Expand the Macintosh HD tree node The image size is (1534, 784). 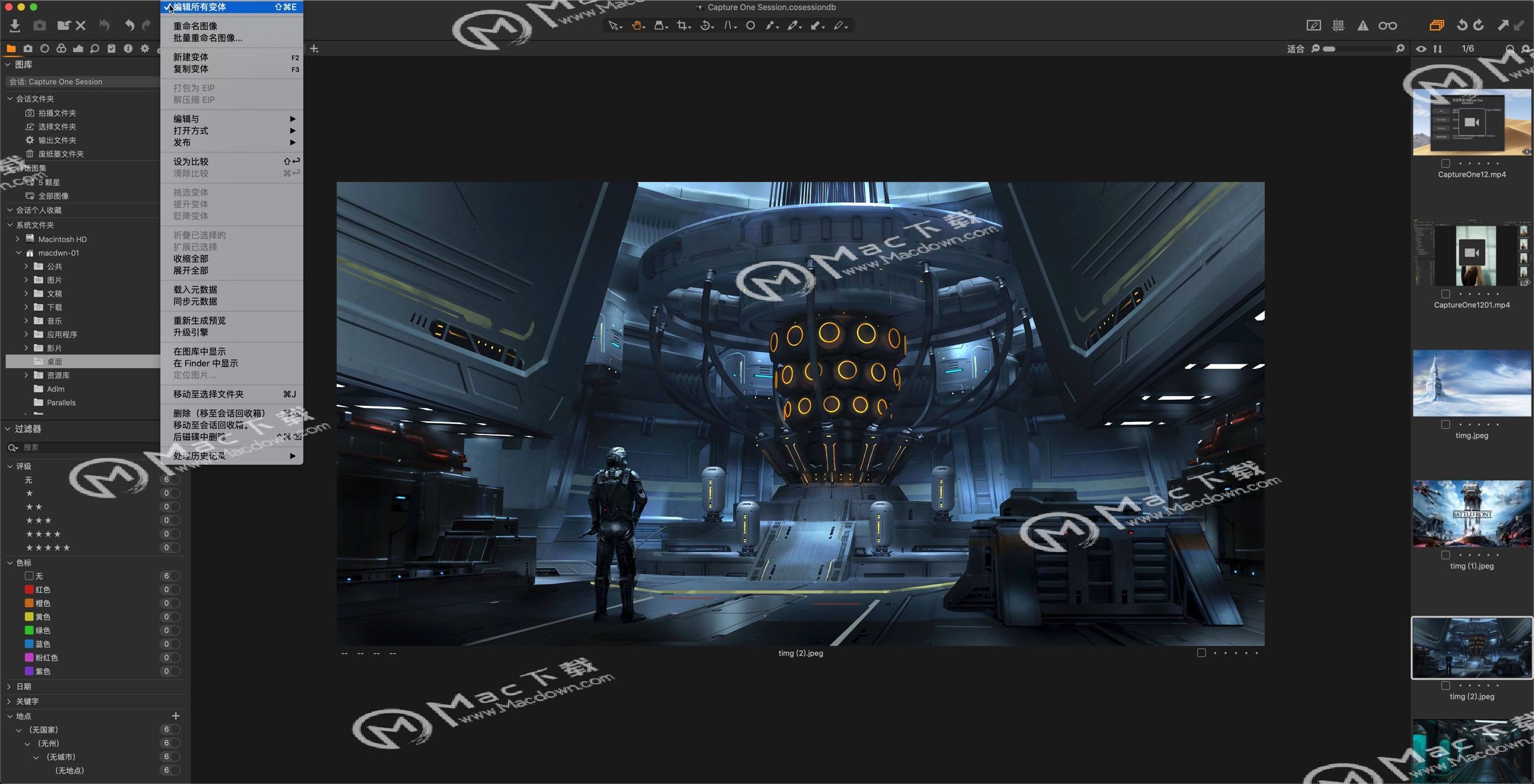[17, 239]
